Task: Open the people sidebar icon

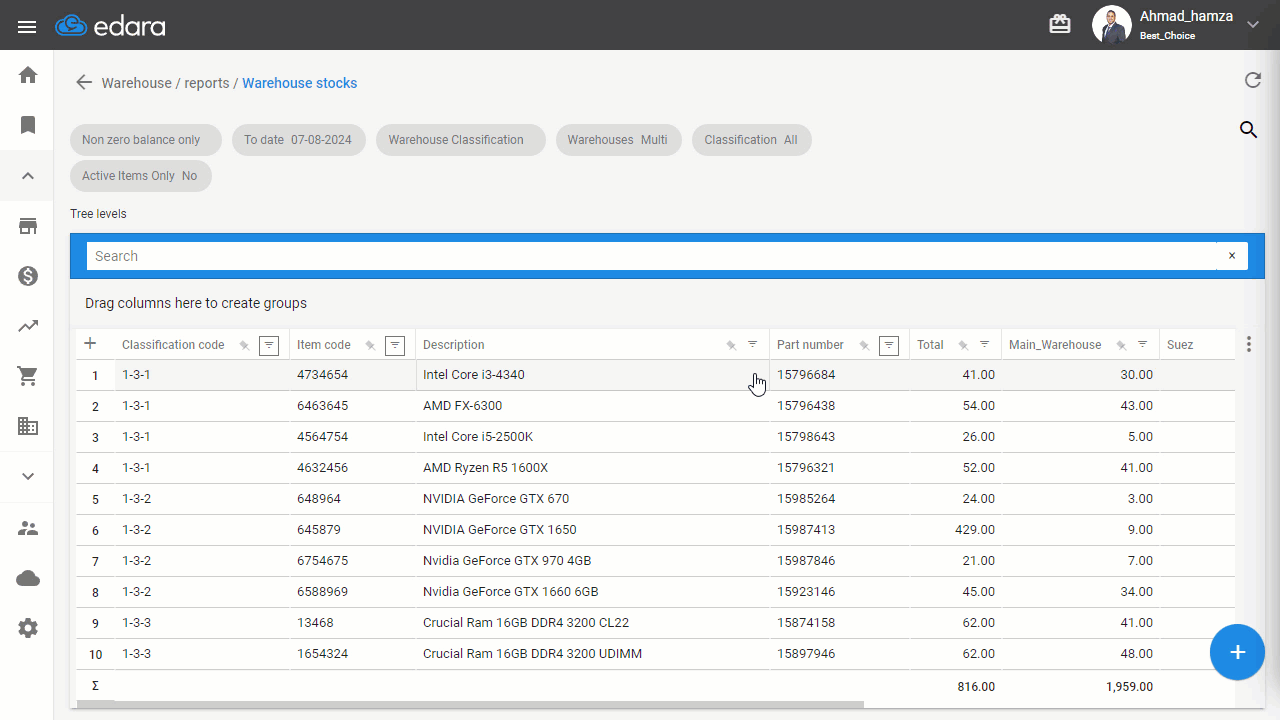Action: tap(28, 528)
